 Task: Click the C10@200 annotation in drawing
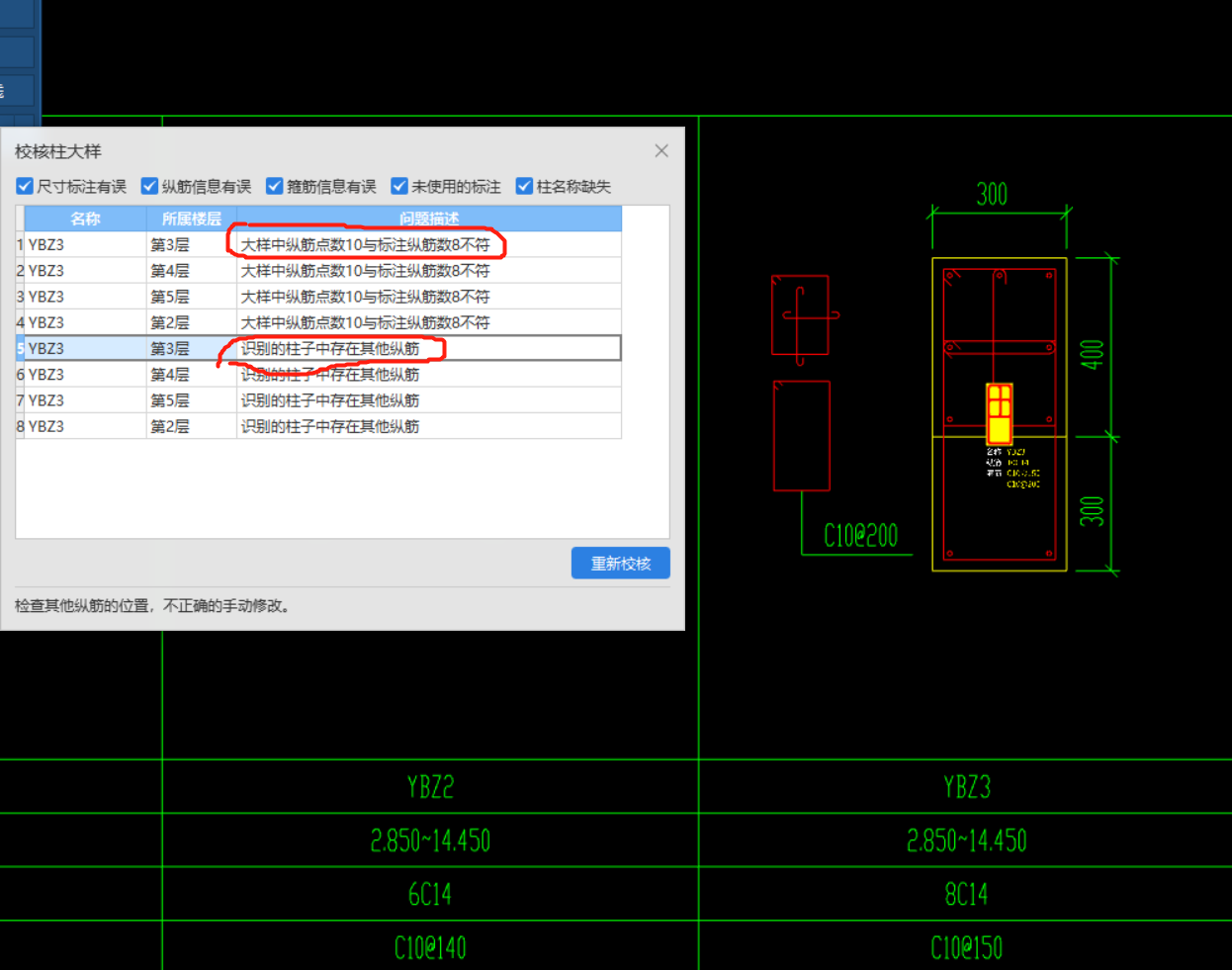click(860, 536)
